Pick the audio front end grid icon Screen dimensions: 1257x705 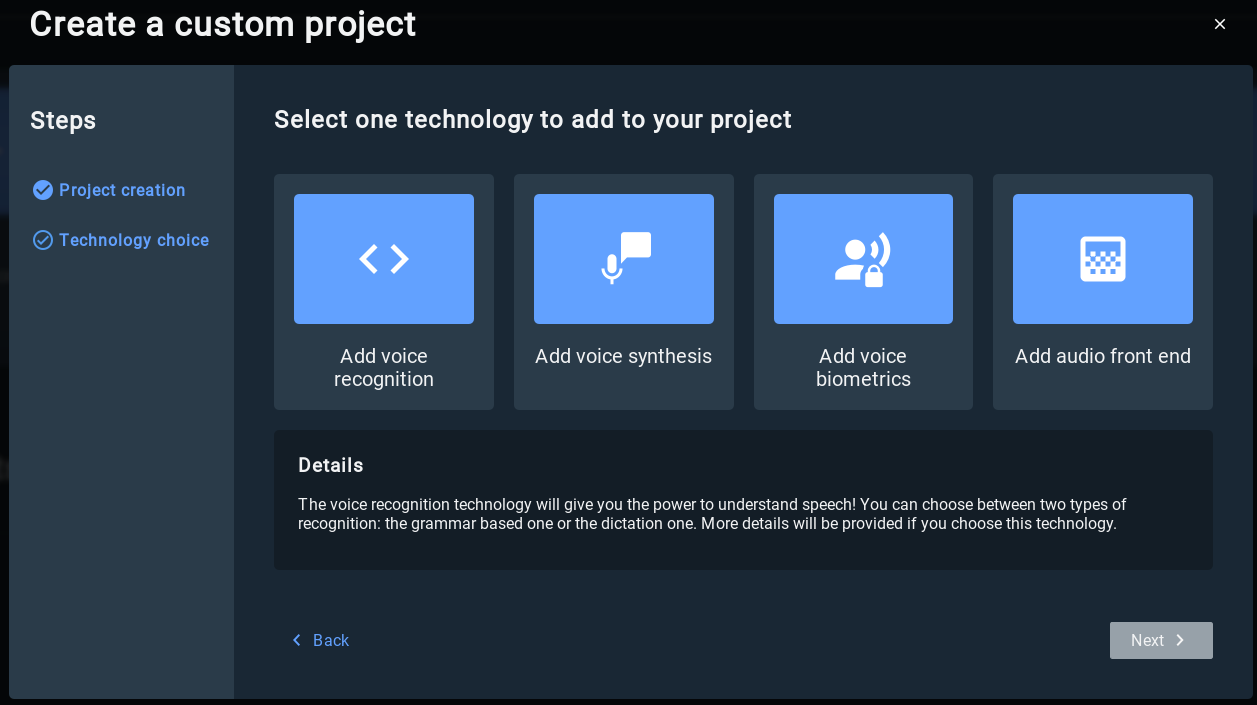pos(1102,259)
